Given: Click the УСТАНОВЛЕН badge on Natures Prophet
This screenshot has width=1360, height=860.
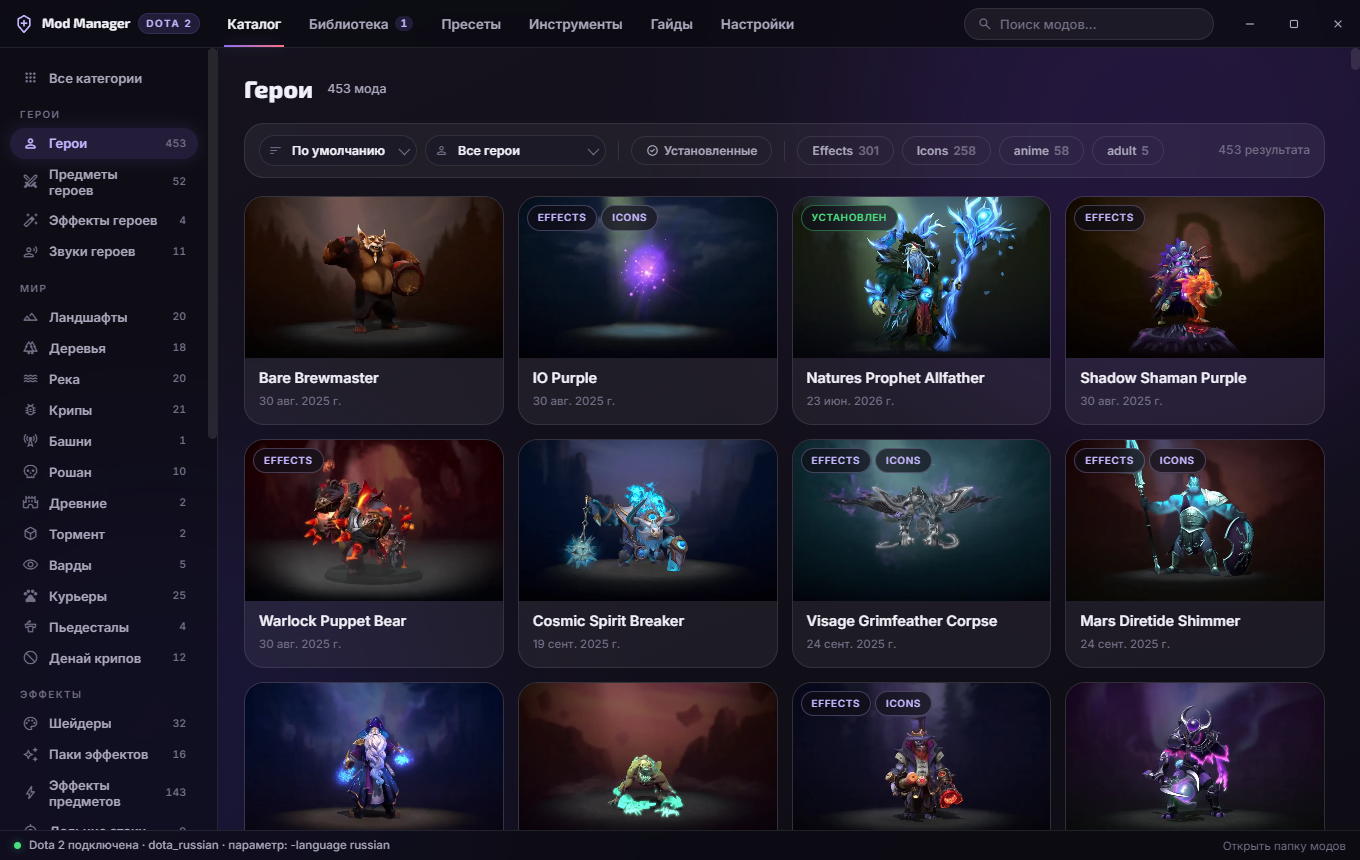Looking at the screenshot, I should click(849, 218).
